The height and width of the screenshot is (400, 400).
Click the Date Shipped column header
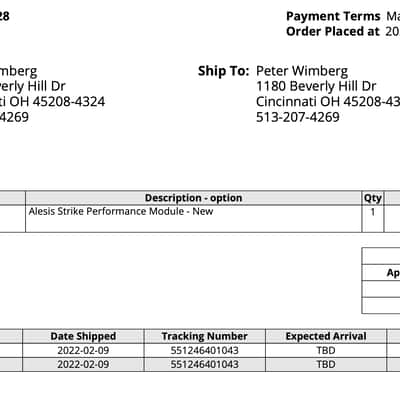point(83,336)
